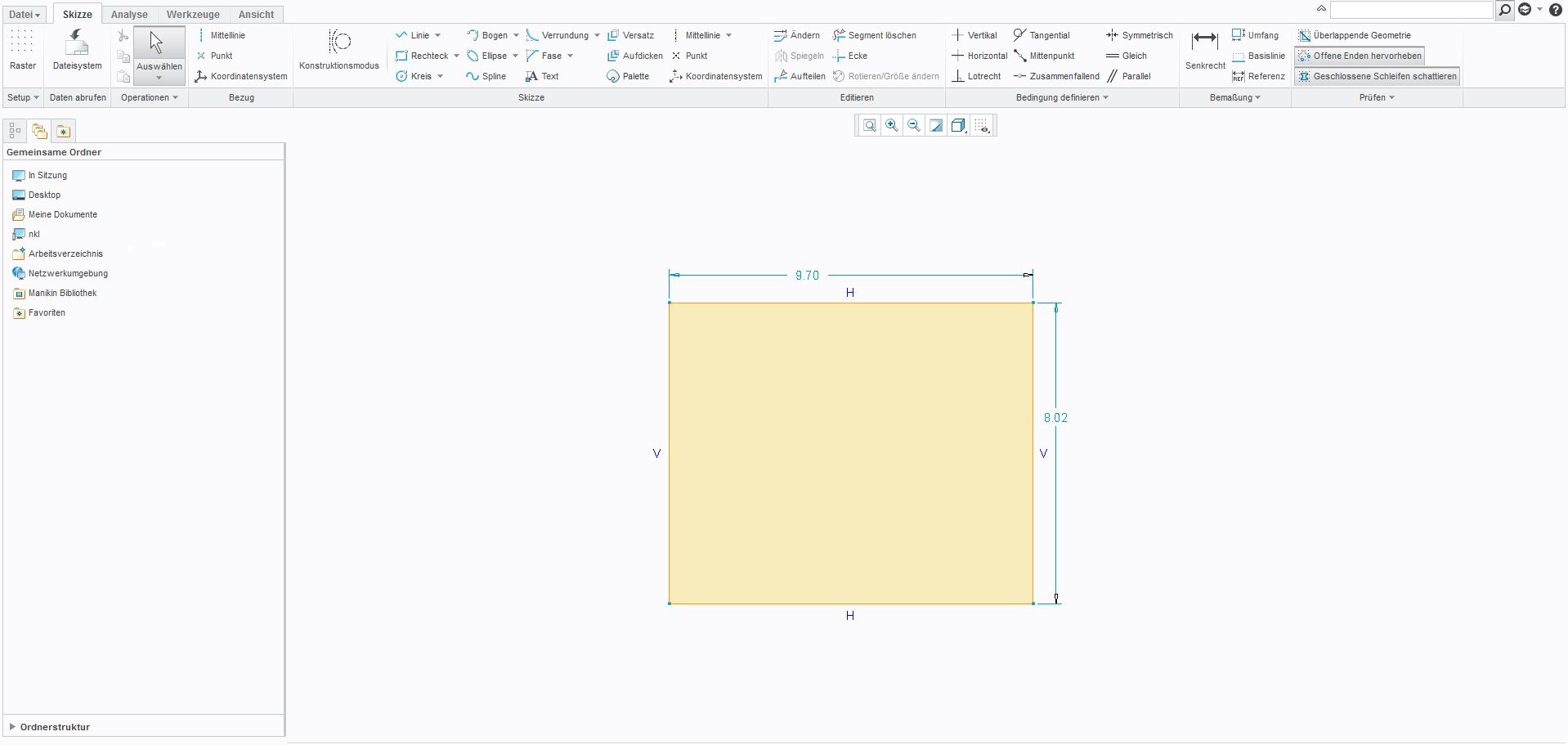Select the 8.02 height dimension

pos(1055,418)
